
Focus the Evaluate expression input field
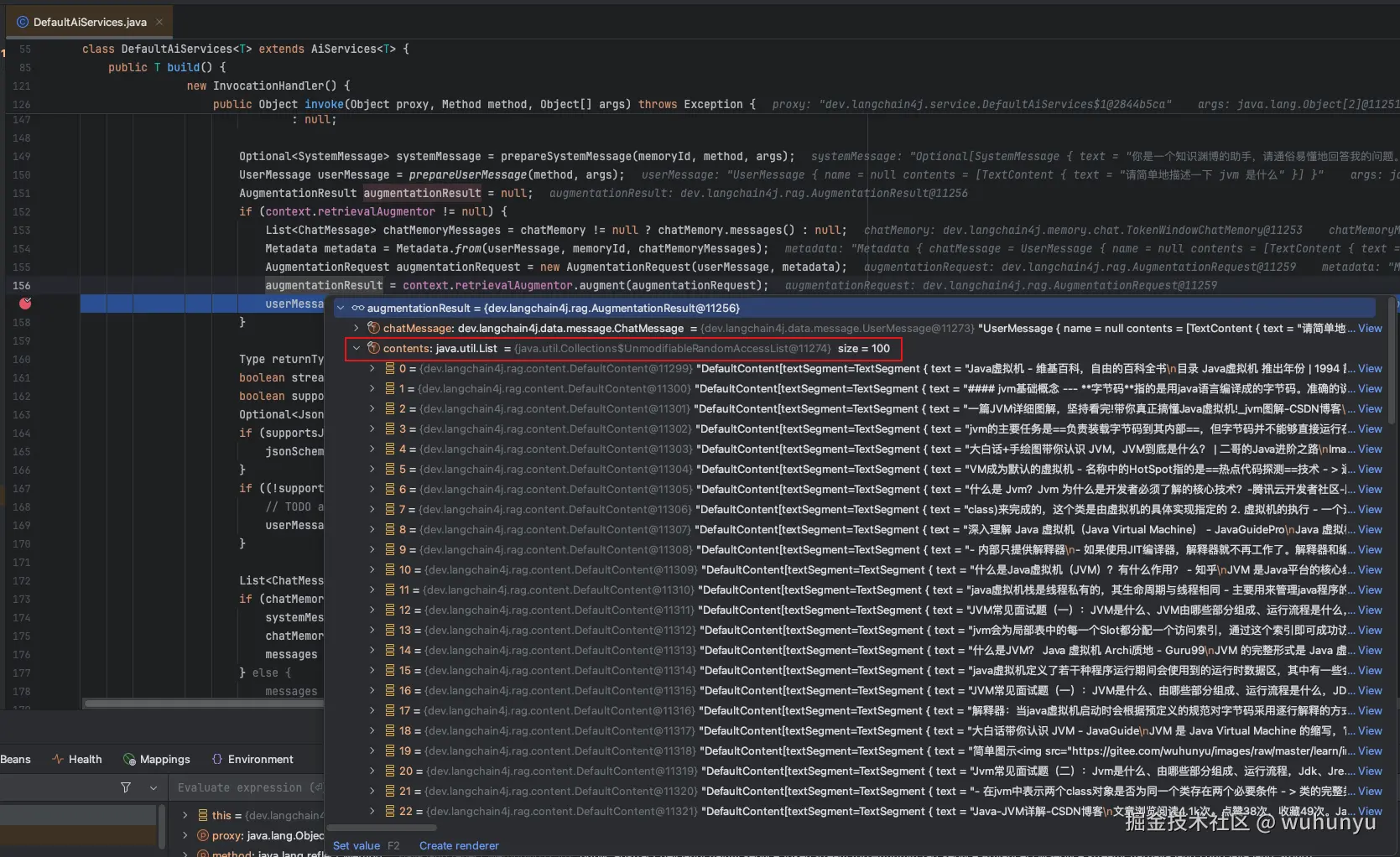245,787
